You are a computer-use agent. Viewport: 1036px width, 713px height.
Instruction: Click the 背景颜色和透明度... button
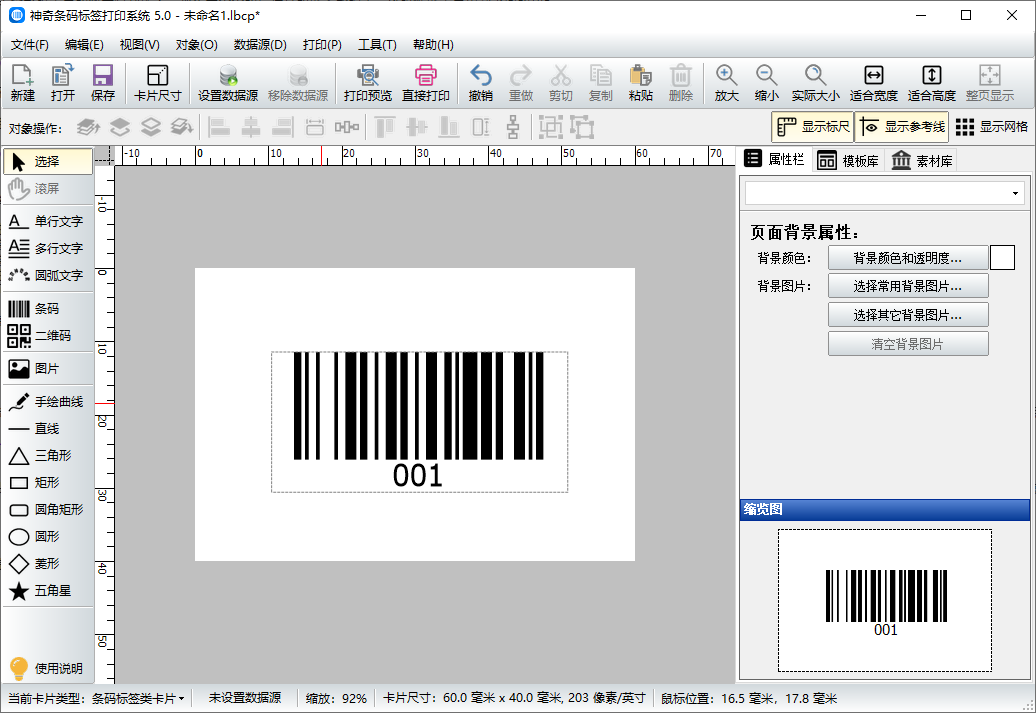[908, 258]
